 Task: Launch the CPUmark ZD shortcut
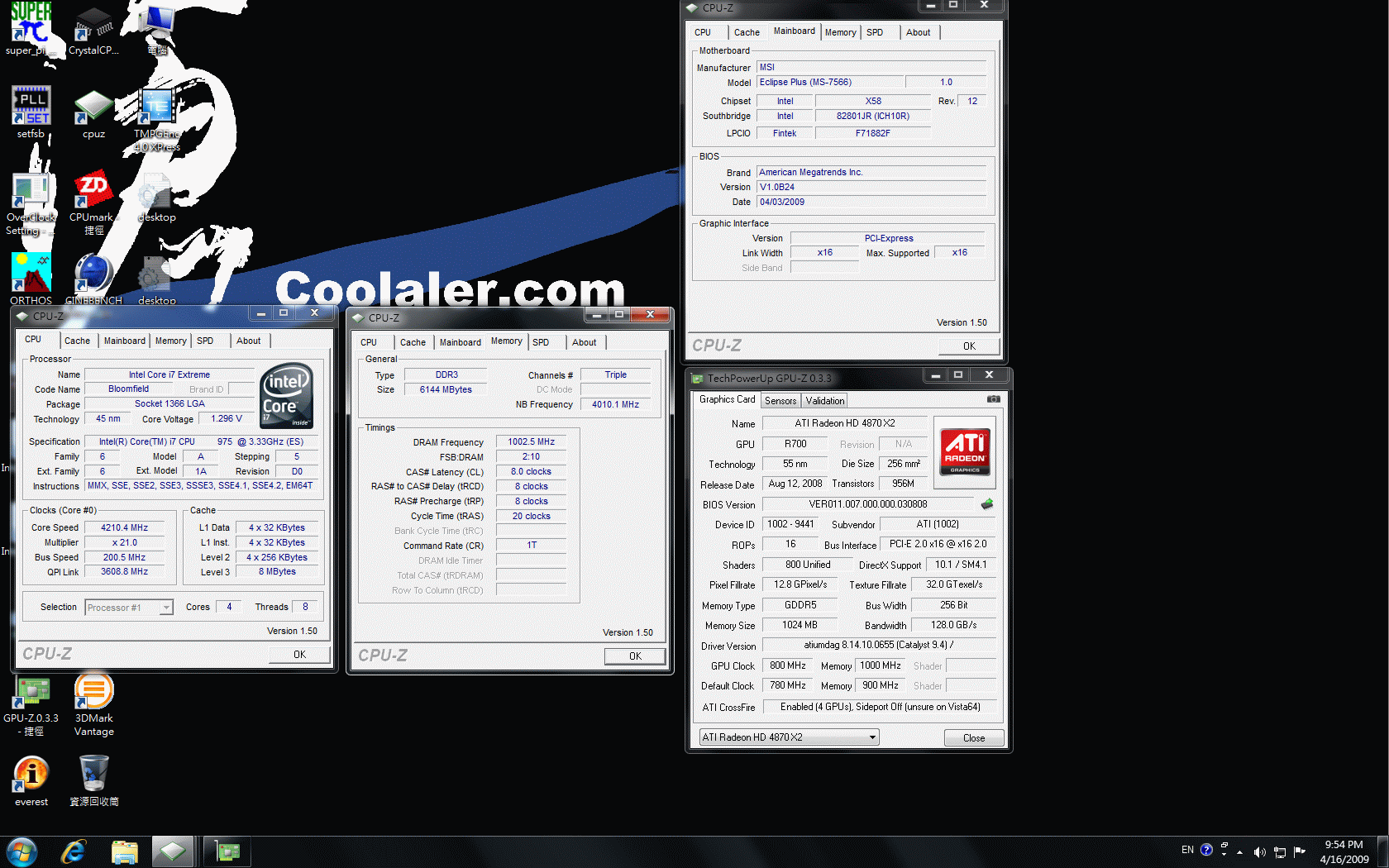pyautogui.click(x=93, y=203)
